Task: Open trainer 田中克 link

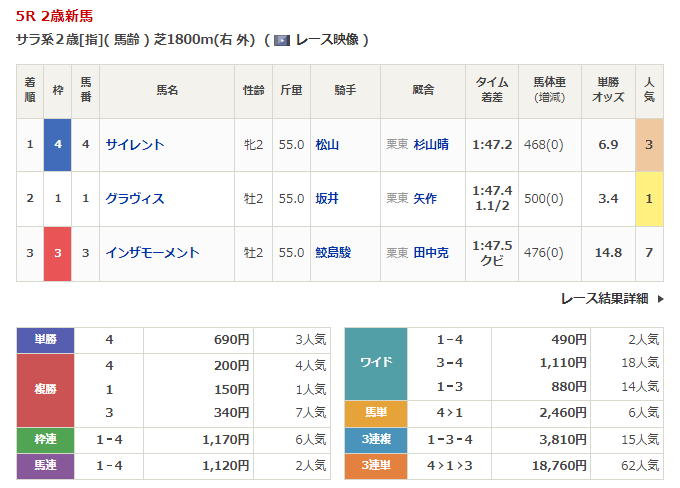Action: (431, 253)
